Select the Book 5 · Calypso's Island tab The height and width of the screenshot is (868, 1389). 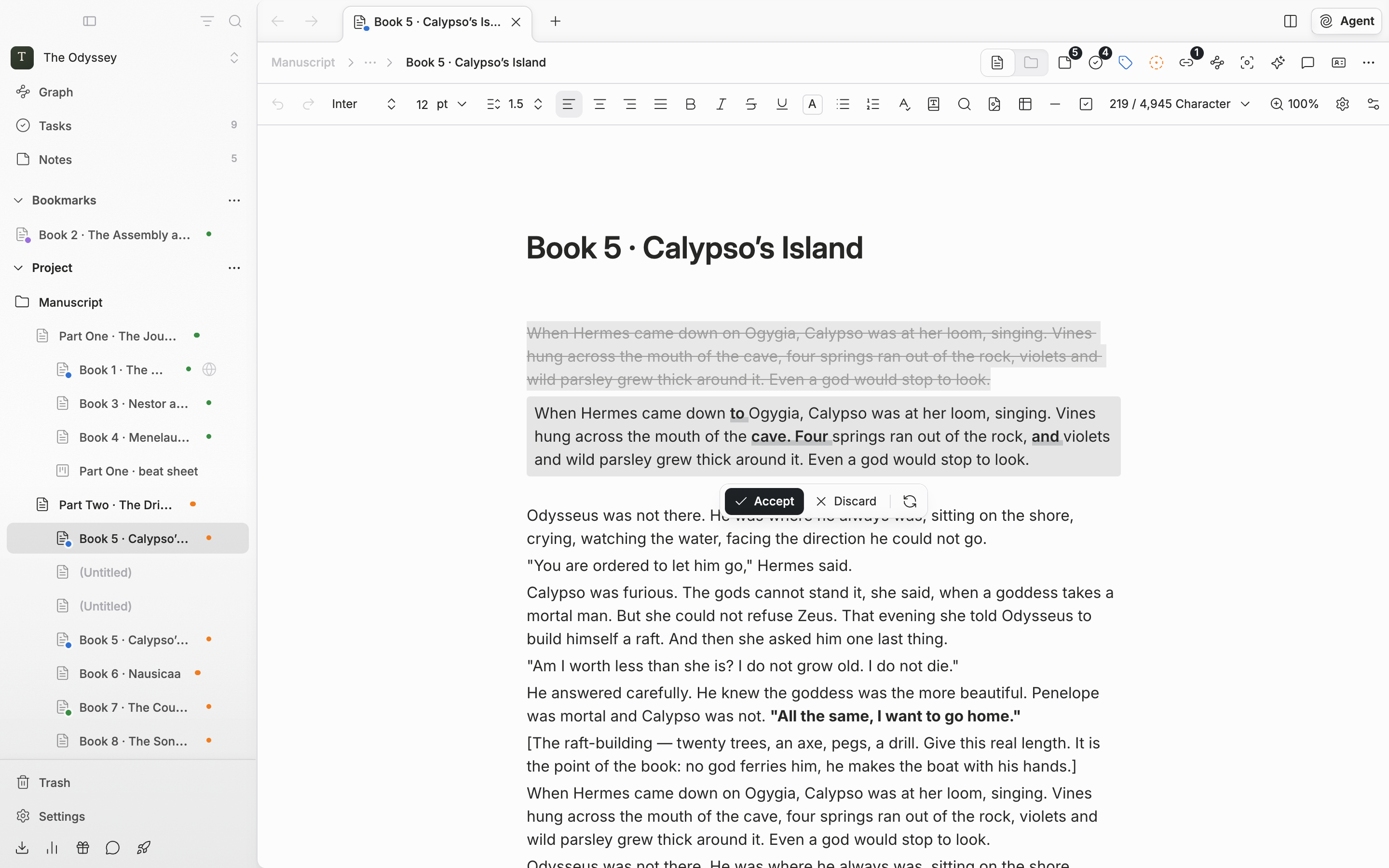437,22
